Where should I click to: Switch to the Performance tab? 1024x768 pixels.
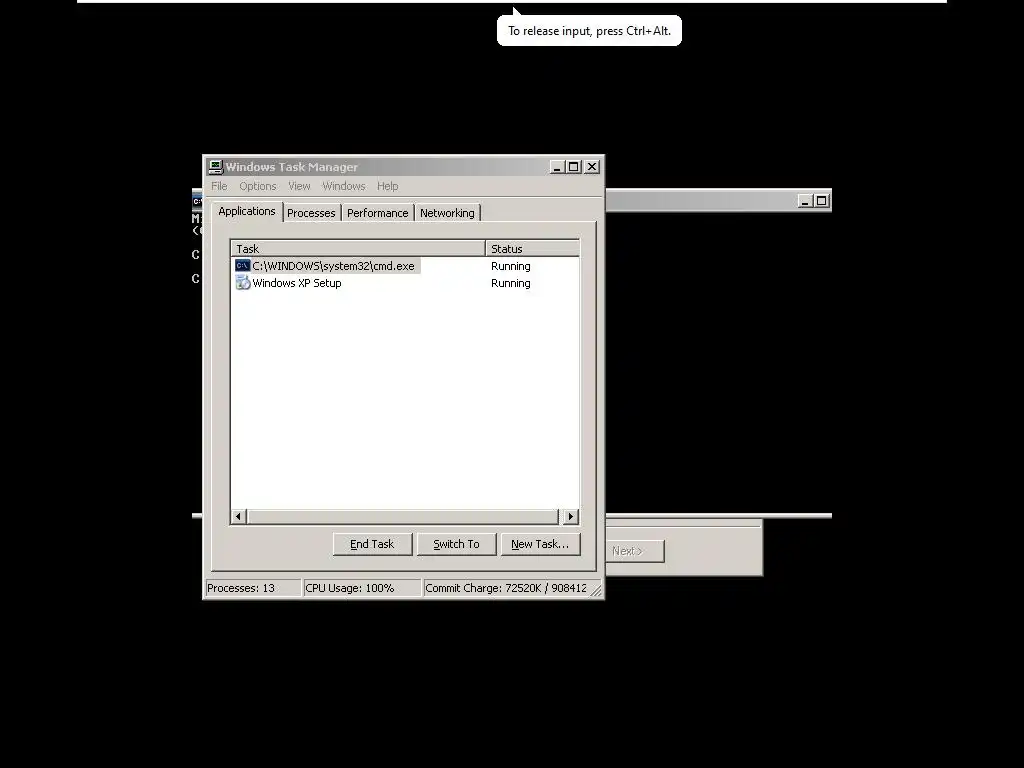(x=377, y=213)
